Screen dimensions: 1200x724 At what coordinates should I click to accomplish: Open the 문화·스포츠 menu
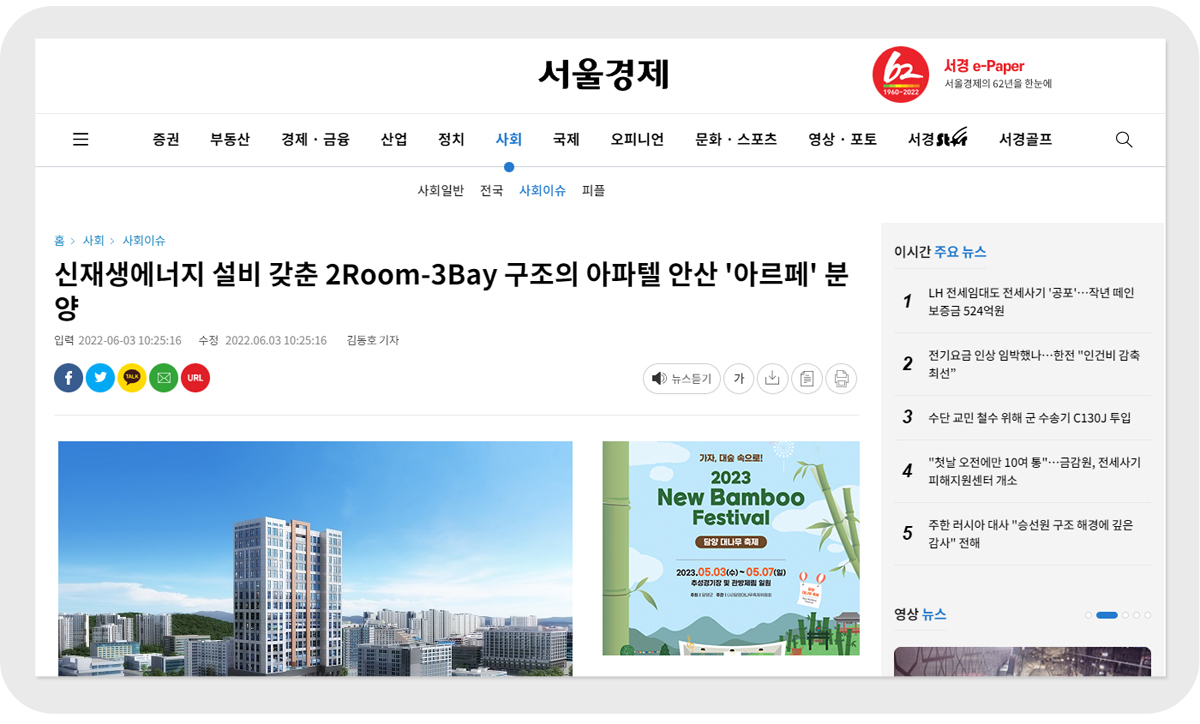(x=736, y=140)
